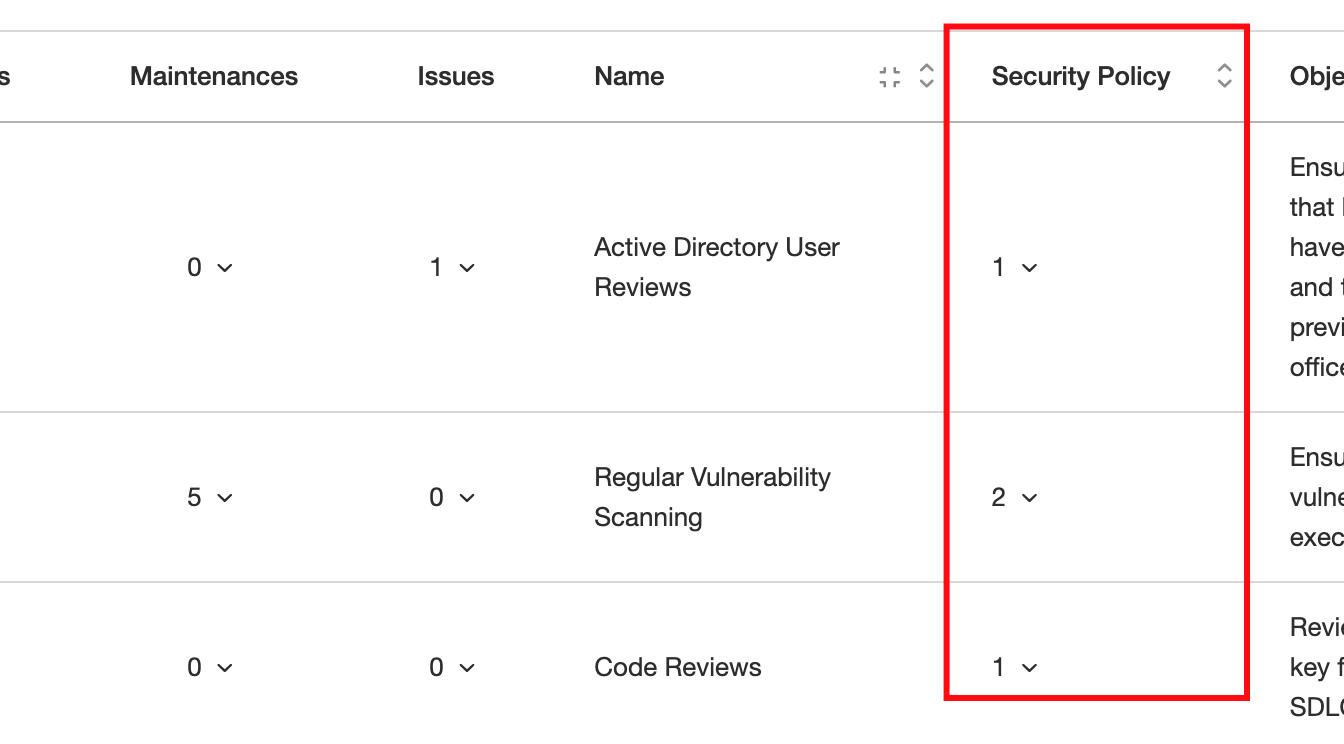Expand Security Policy count for Code Reviews
The image size is (1344, 744).
coord(1015,667)
